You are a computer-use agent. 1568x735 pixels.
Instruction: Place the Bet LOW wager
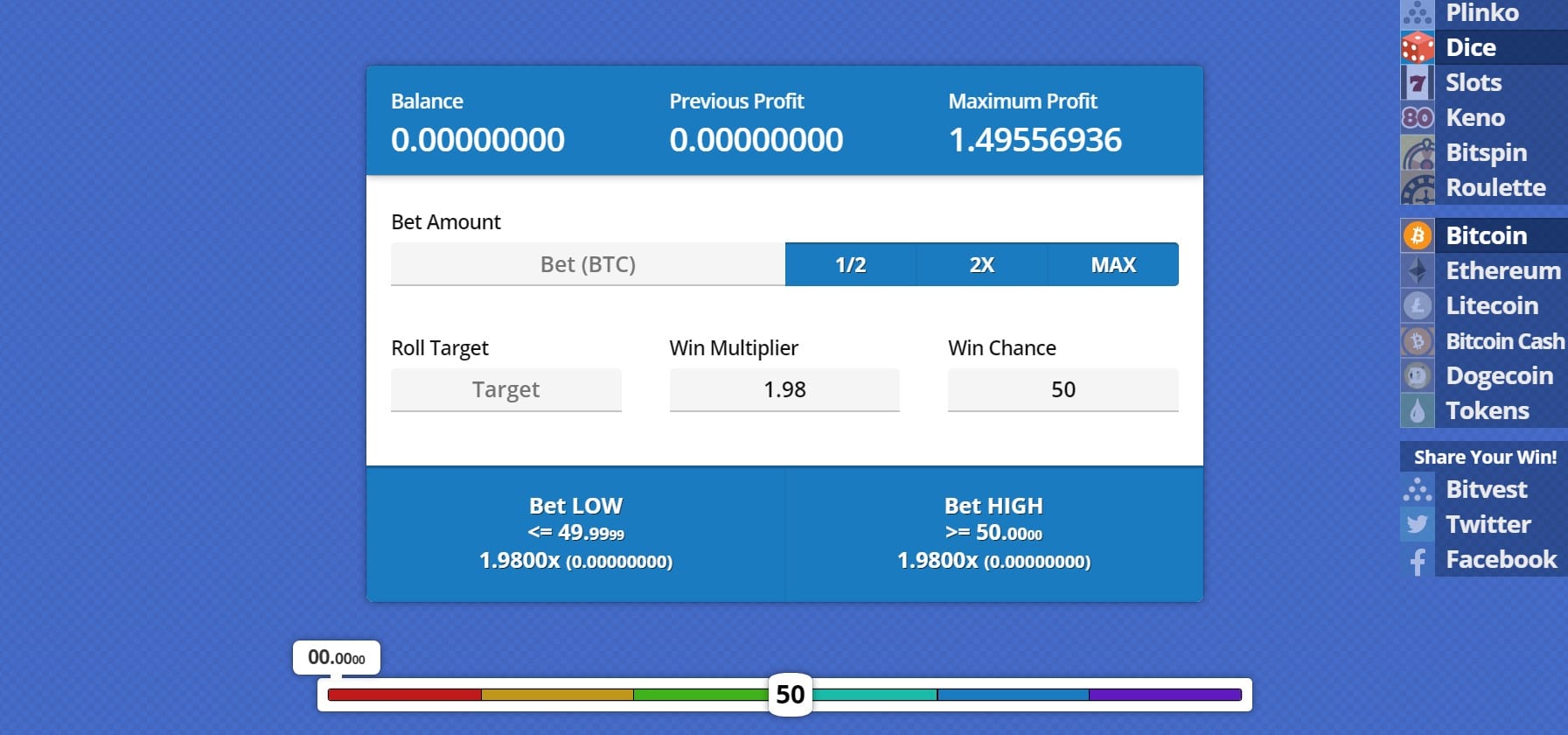coord(575,534)
